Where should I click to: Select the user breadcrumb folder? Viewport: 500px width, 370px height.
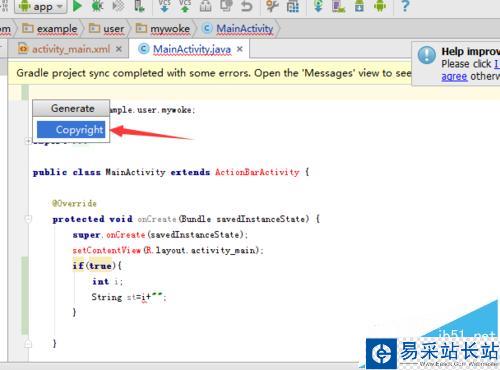pos(107,29)
